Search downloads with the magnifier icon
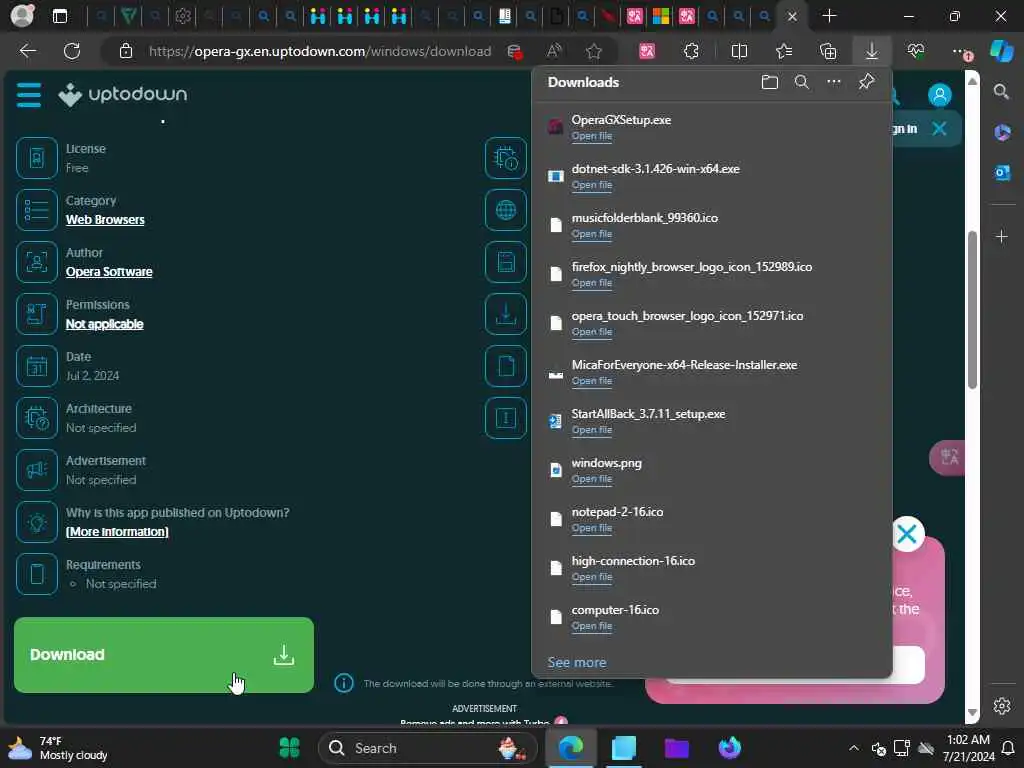The height and width of the screenshot is (768, 1024). [802, 82]
